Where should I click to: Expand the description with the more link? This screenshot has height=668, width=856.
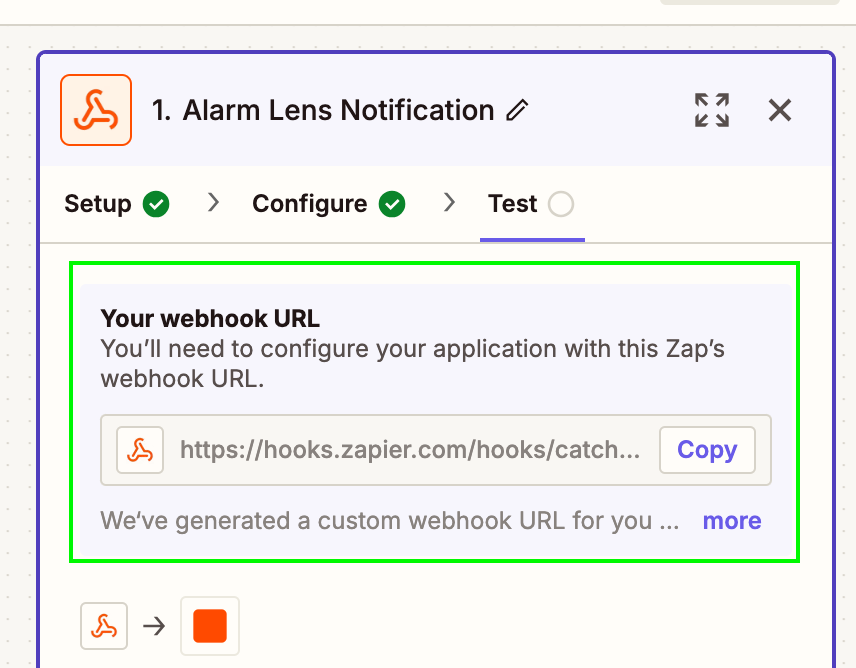coord(732,521)
